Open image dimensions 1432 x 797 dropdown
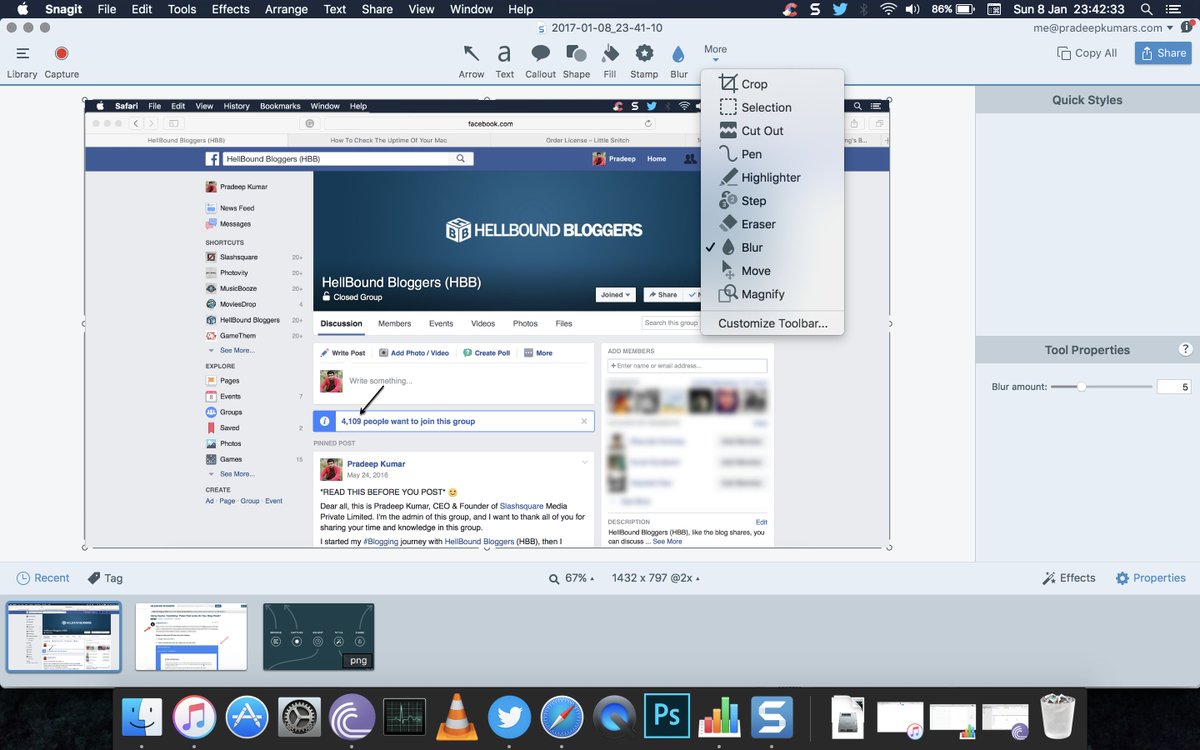The height and width of the screenshot is (750, 1200). click(x=656, y=578)
